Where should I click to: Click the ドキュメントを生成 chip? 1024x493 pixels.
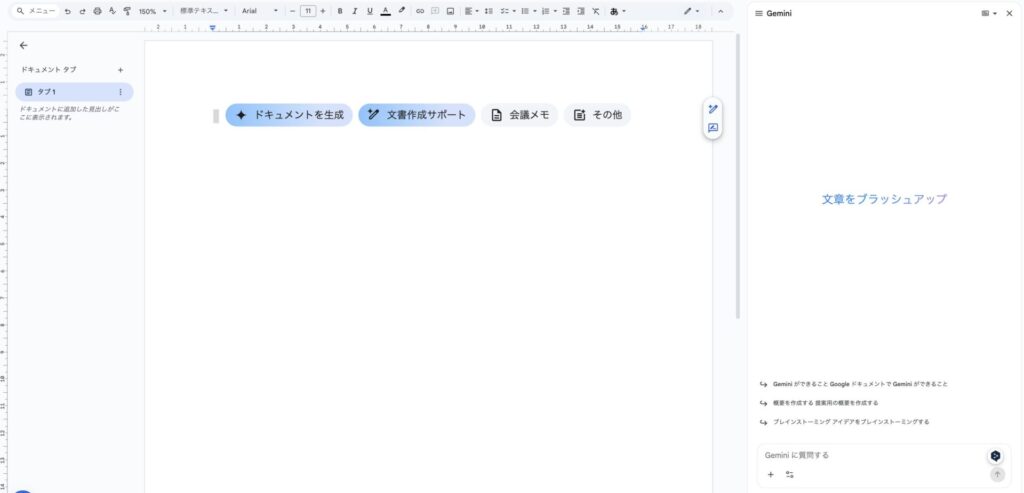[x=289, y=115]
